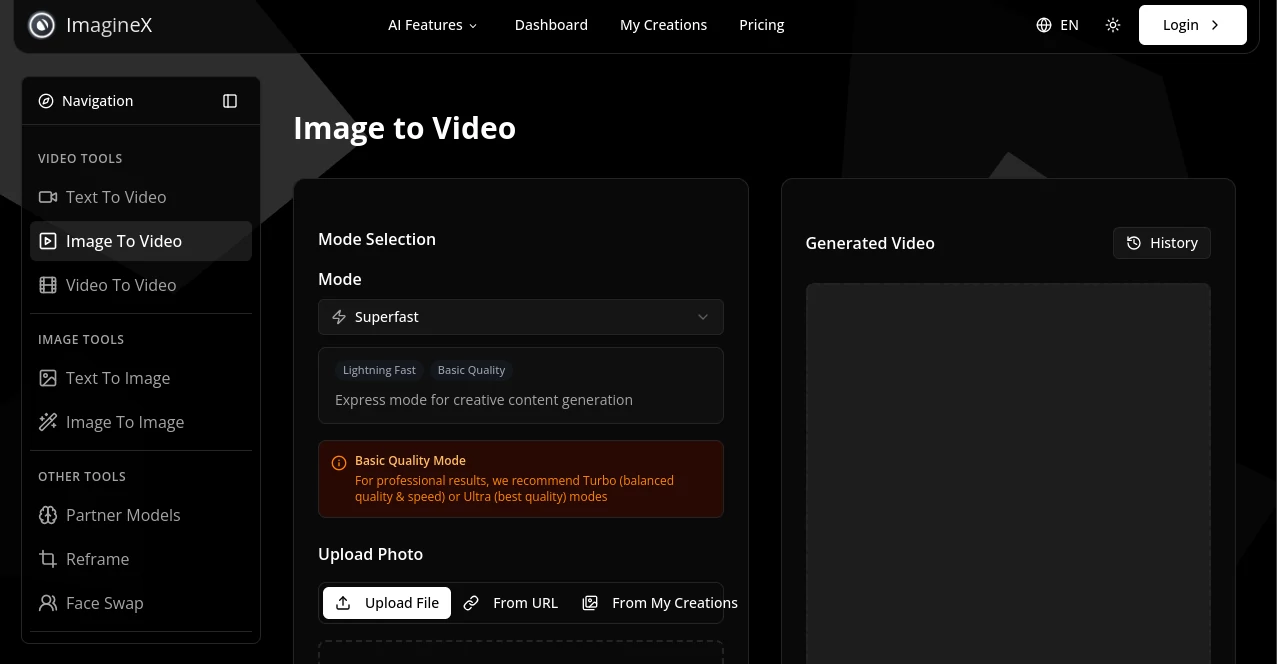The width and height of the screenshot is (1277, 664).
Task: Go to the Dashboard menu item
Action: pos(551,24)
